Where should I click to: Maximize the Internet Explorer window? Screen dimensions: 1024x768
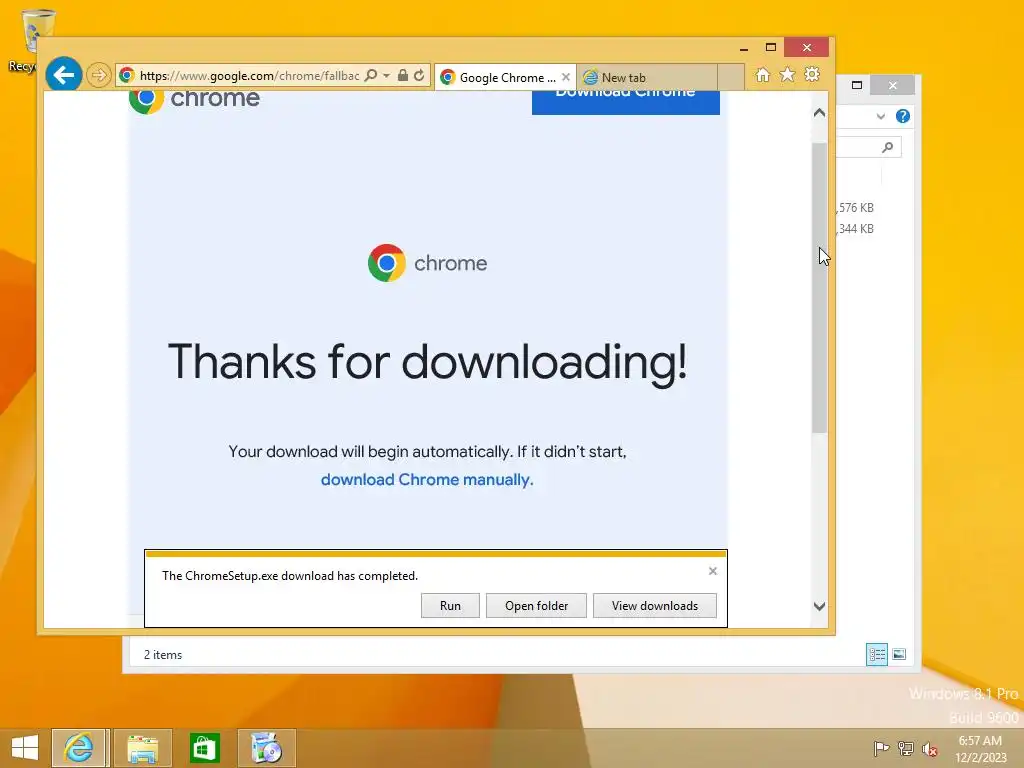771,47
